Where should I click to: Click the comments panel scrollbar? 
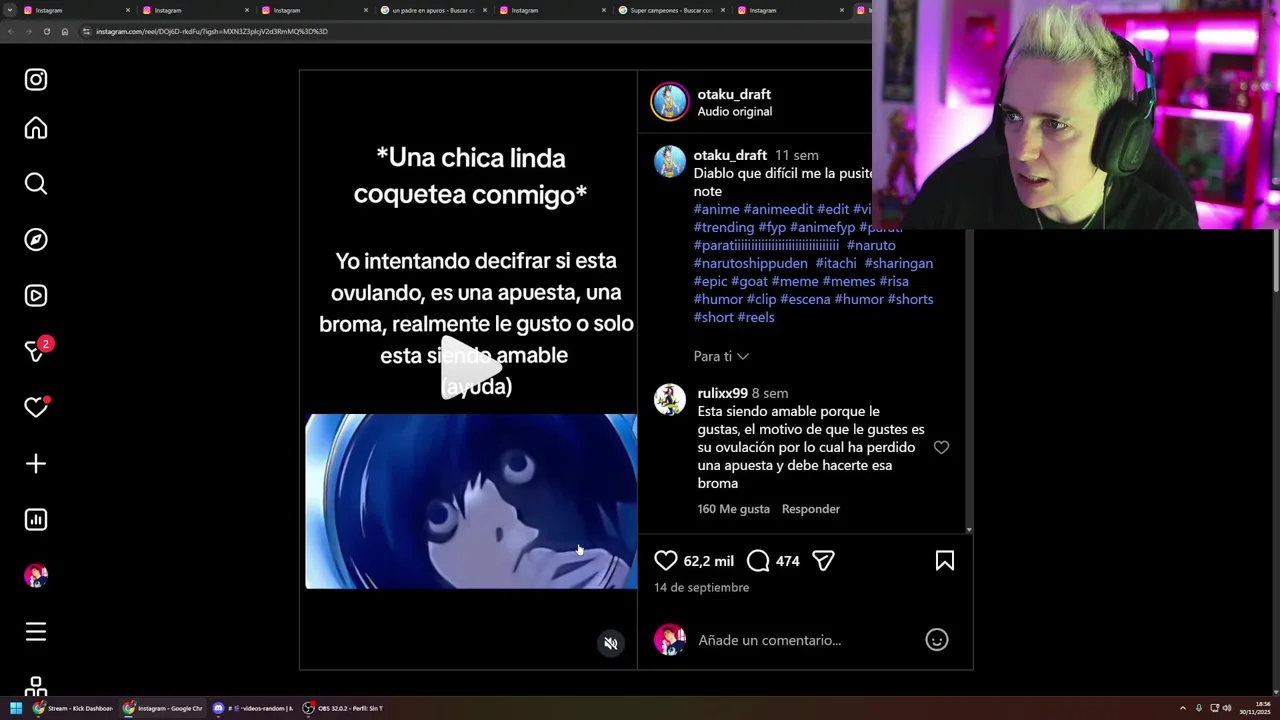[968, 380]
